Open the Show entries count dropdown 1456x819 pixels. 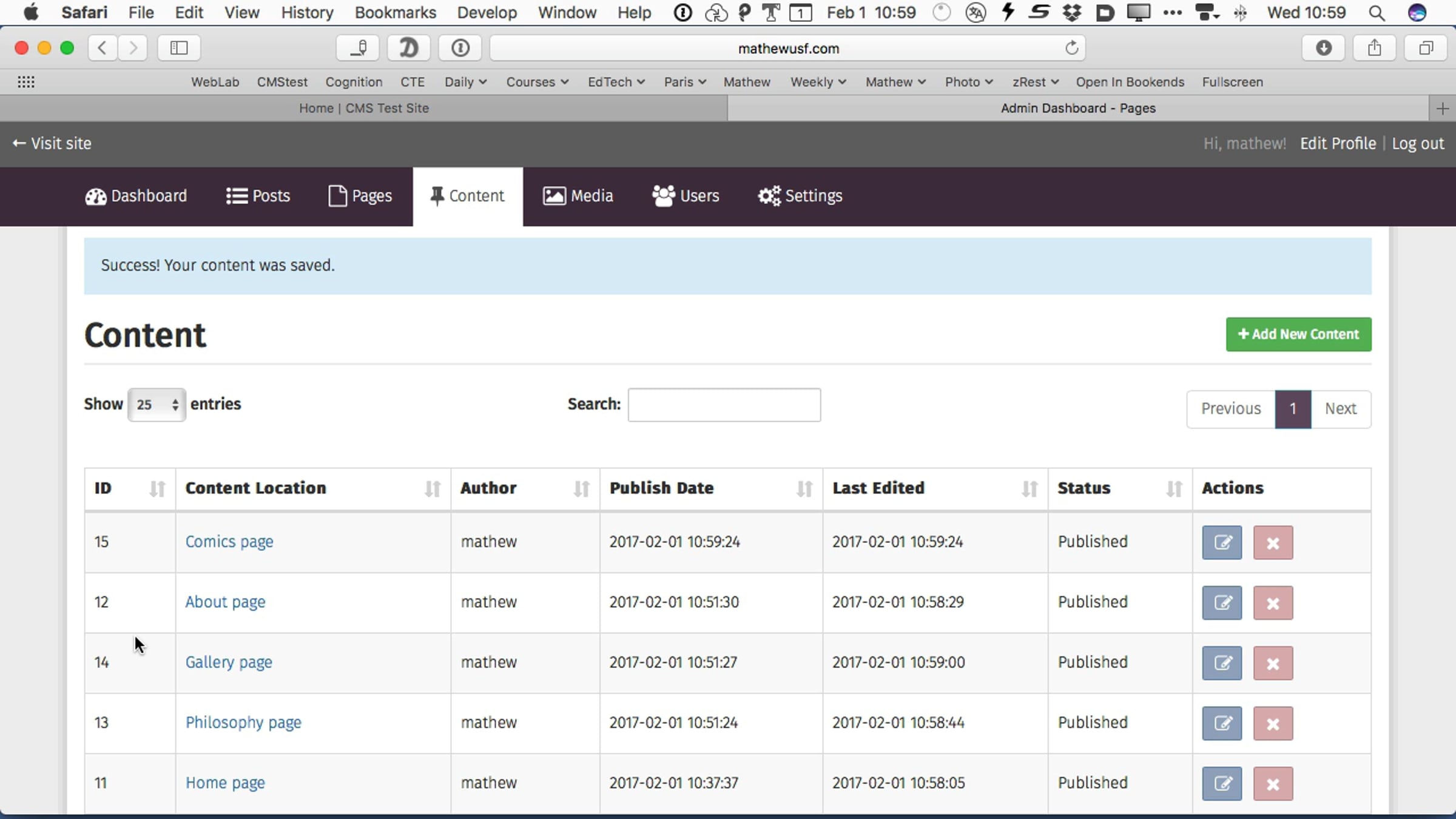pos(157,405)
